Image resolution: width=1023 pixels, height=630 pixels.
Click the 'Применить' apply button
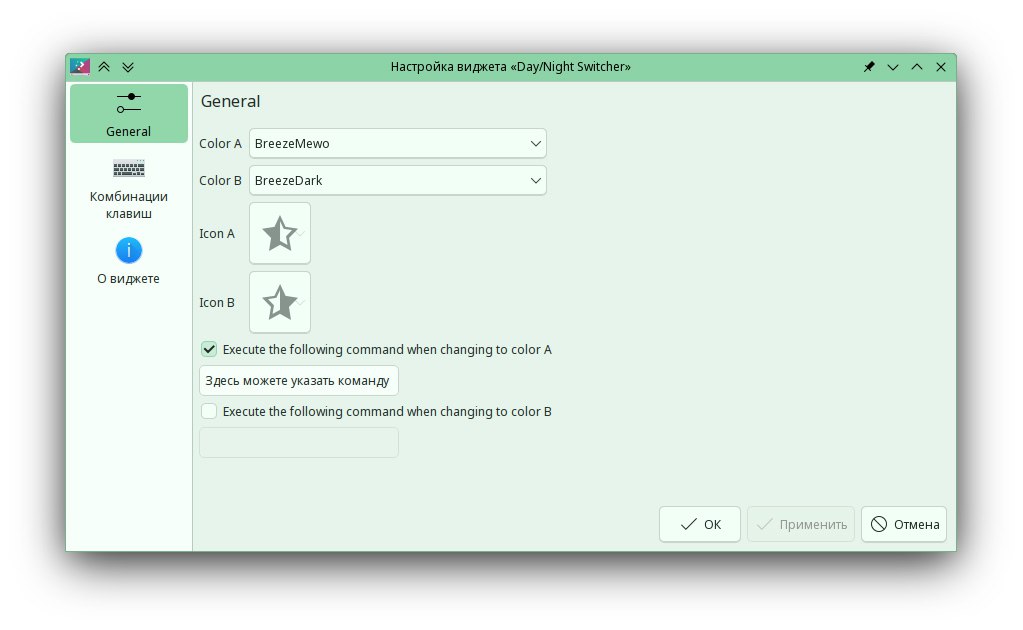pos(800,524)
